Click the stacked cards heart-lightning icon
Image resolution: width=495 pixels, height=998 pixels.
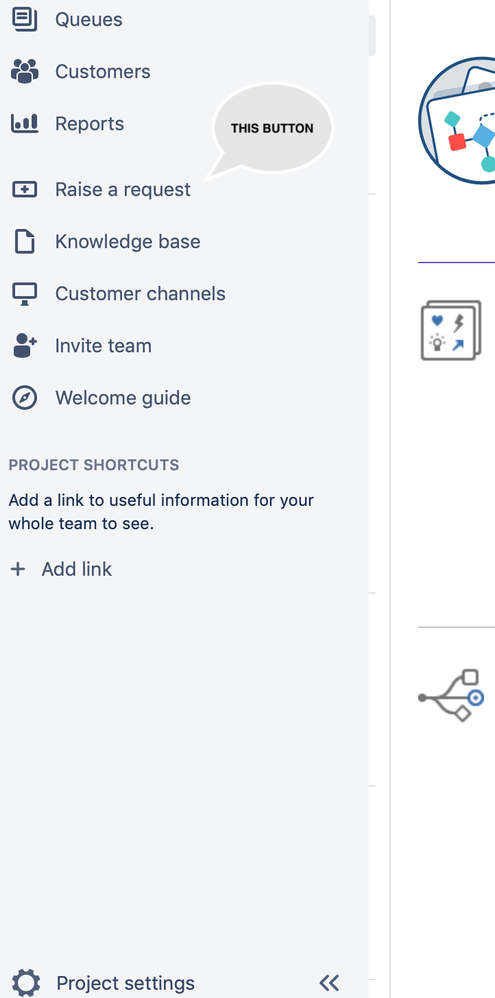pos(451,330)
